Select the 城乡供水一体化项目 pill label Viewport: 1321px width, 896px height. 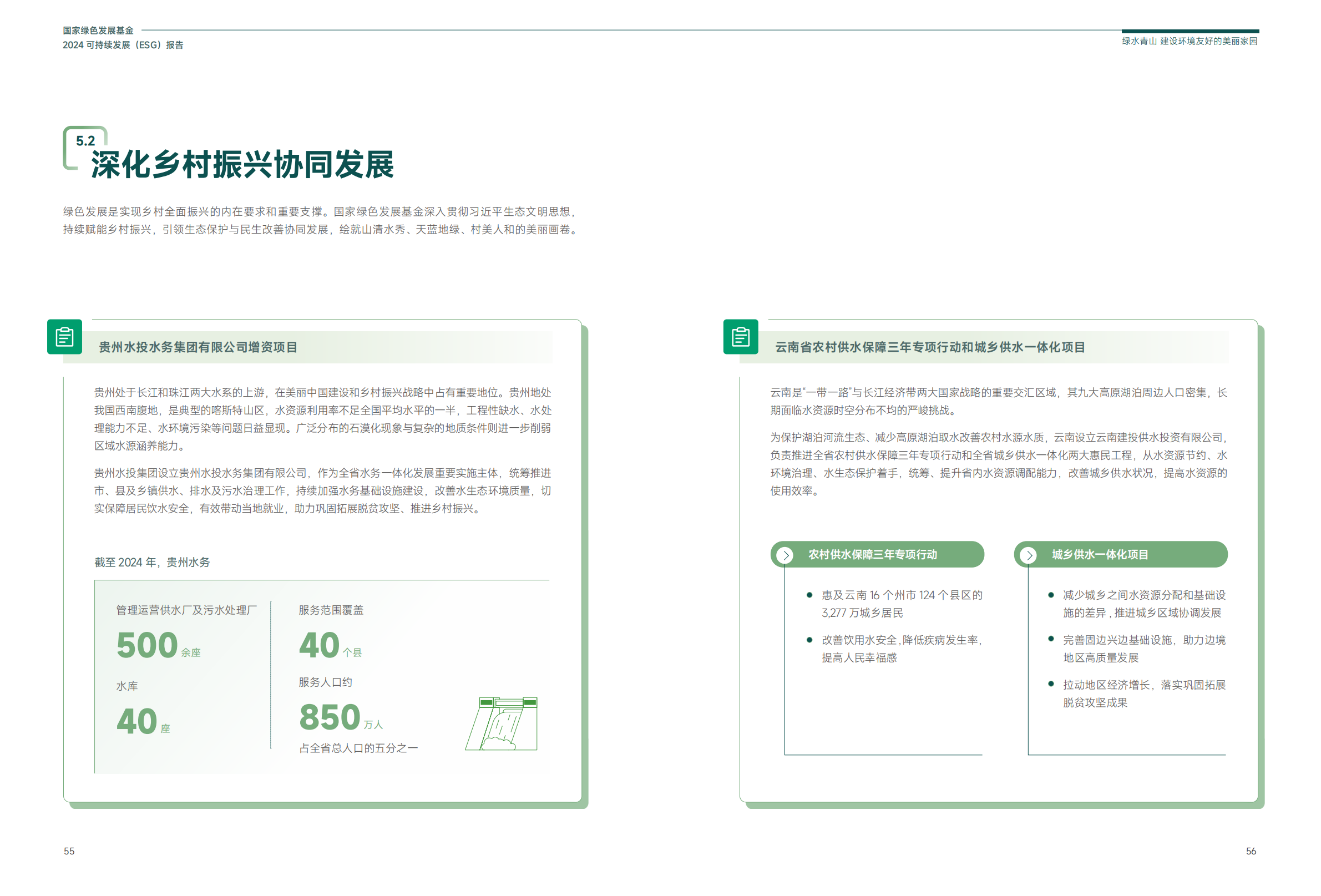pos(1099,554)
